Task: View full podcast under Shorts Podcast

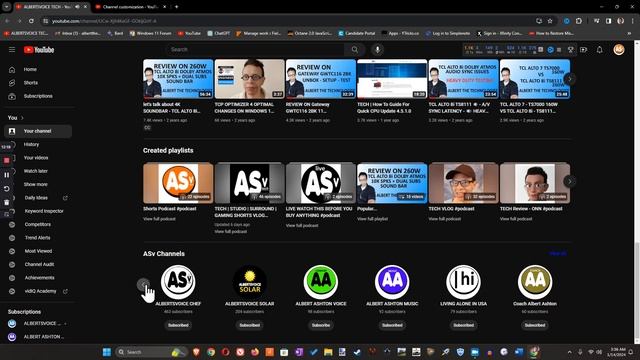Action: tap(159, 219)
